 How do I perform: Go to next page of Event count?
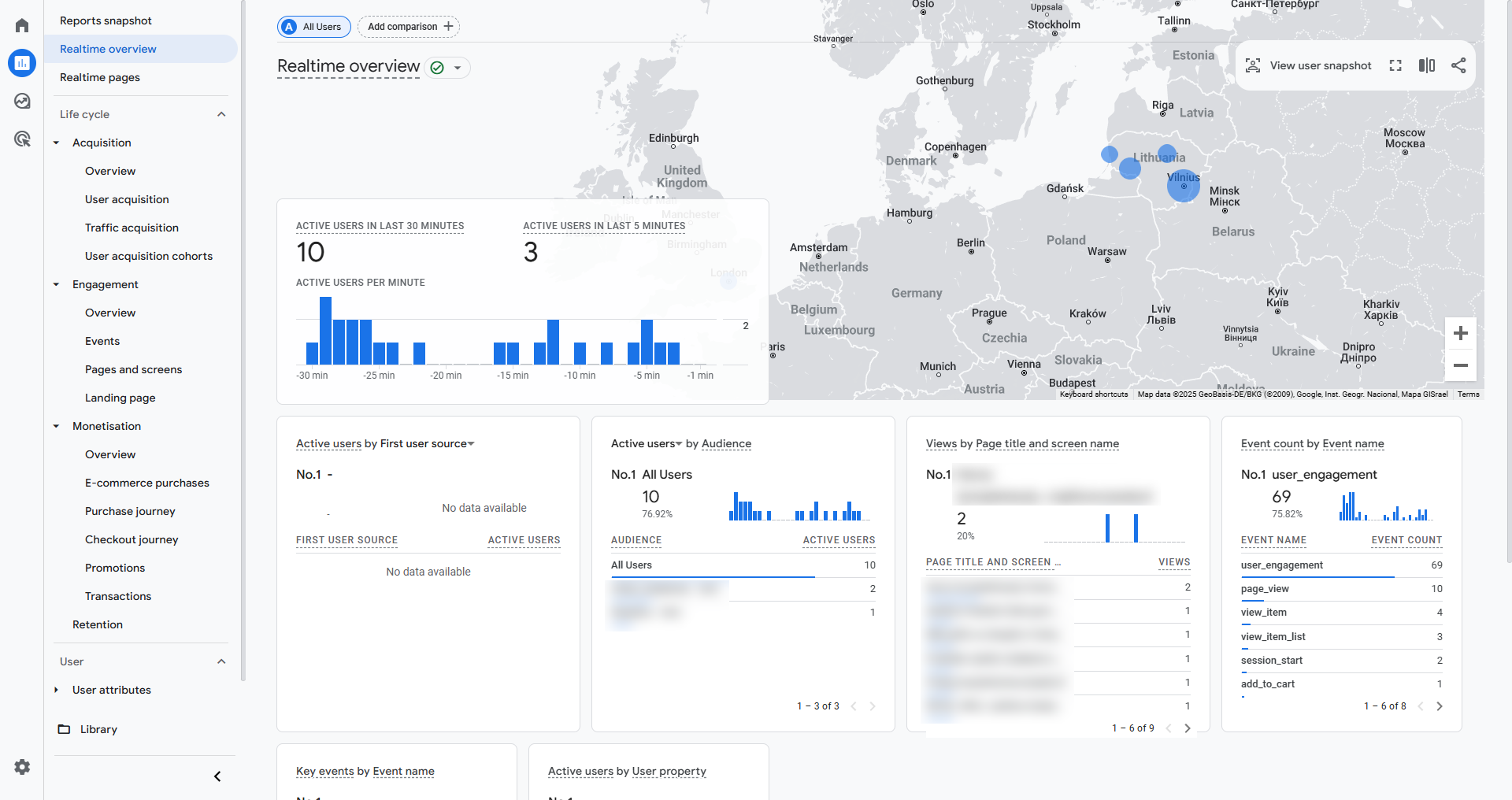1440,706
